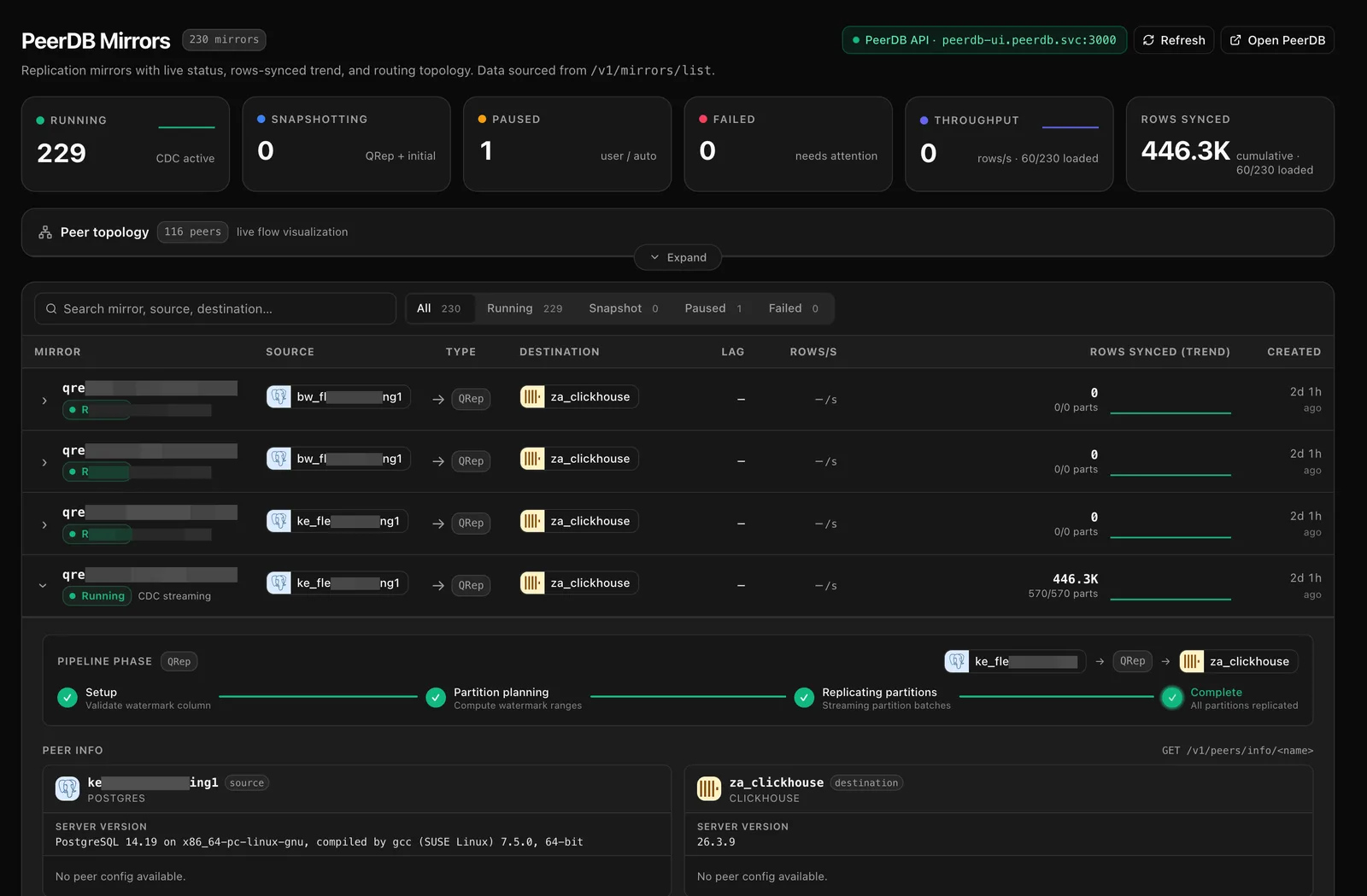Open PeerDB in external window
This screenshot has width=1367, height=896.
(x=1277, y=40)
